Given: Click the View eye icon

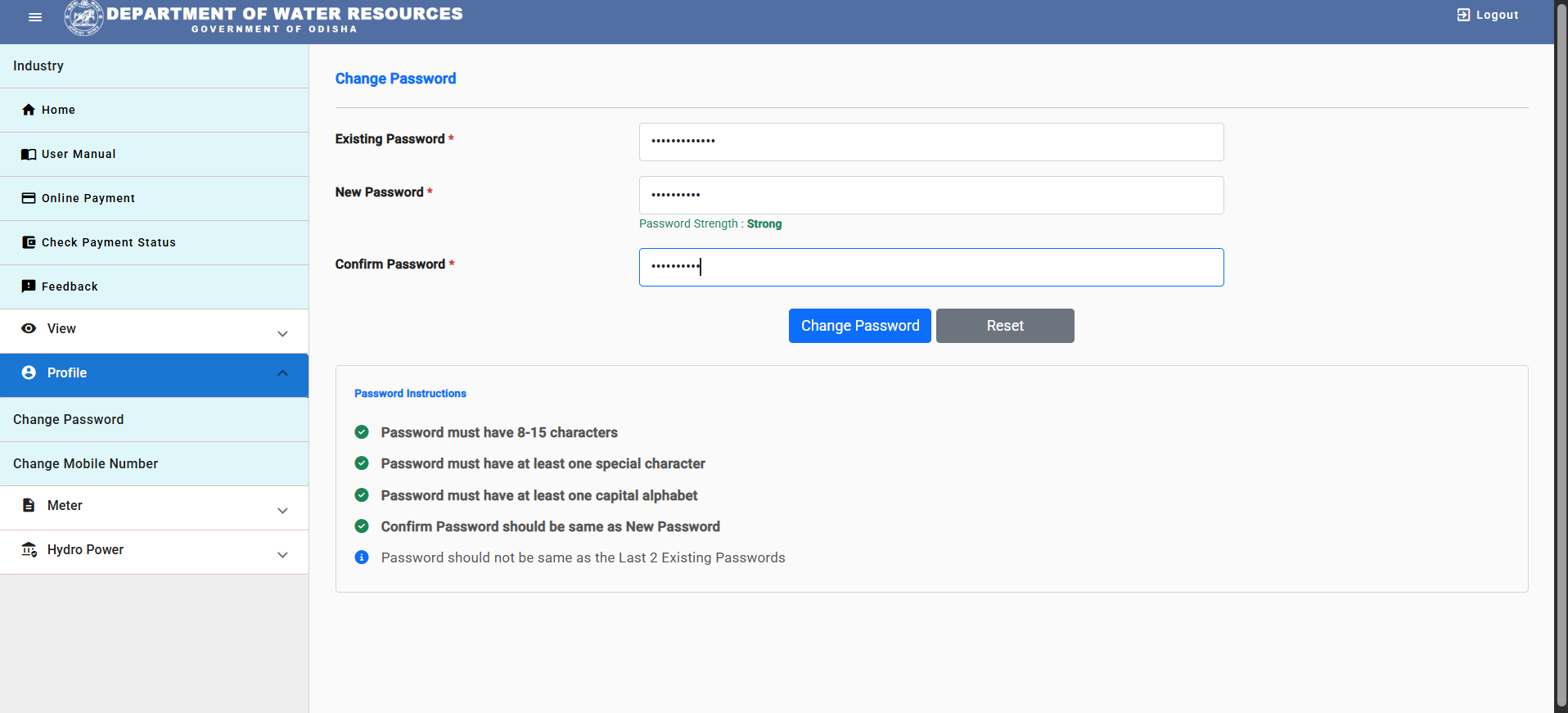Looking at the screenshot, I should pos(29,328).
